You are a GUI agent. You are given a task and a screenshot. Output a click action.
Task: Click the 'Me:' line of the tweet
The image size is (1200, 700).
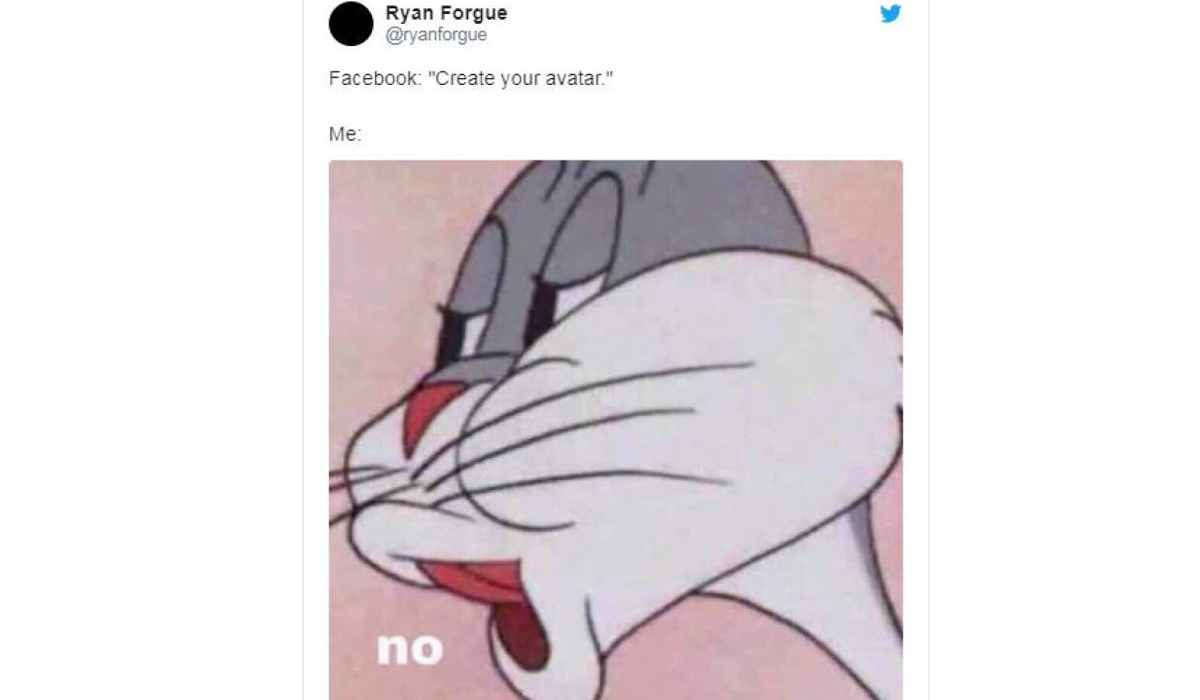(x=345, y=134)
